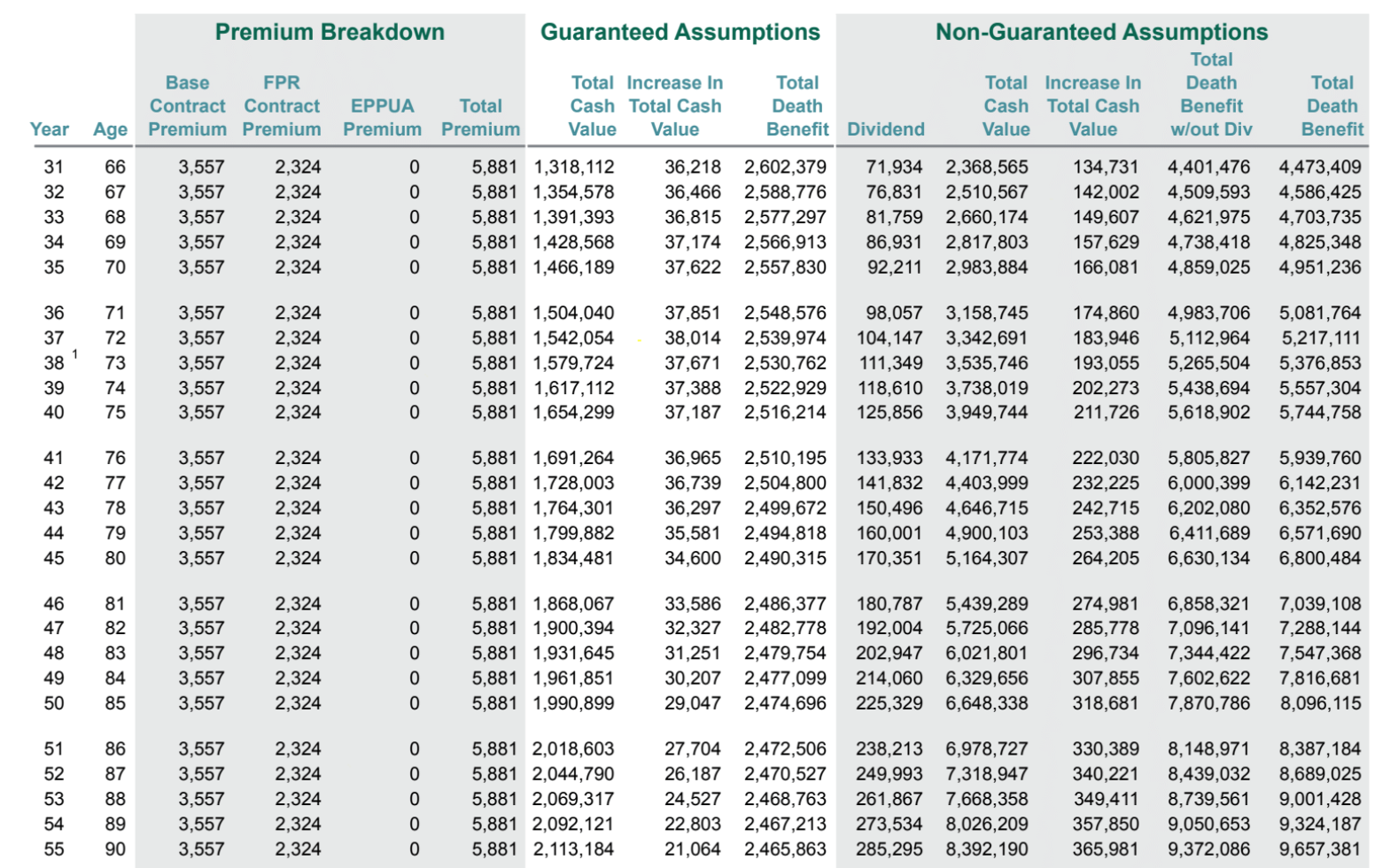Click dividend 141,832 in year 42
The width and height of the screenshot is (1398, 868).
pos(889,484)
